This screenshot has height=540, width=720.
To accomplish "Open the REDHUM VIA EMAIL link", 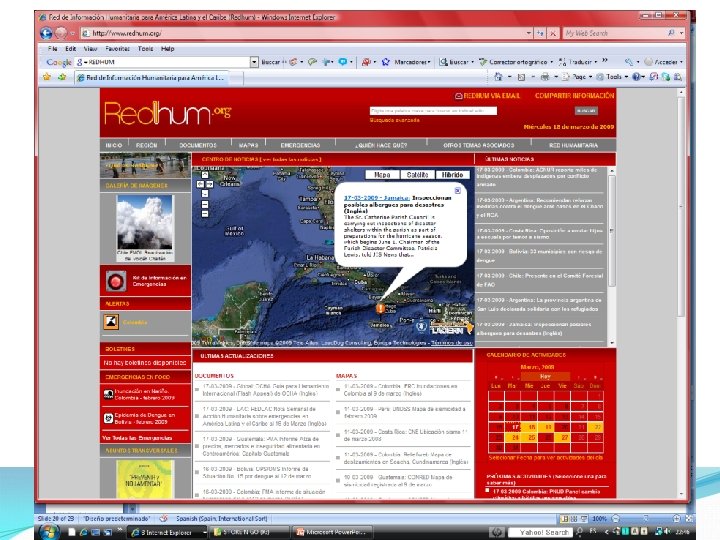I will point(487,96).
